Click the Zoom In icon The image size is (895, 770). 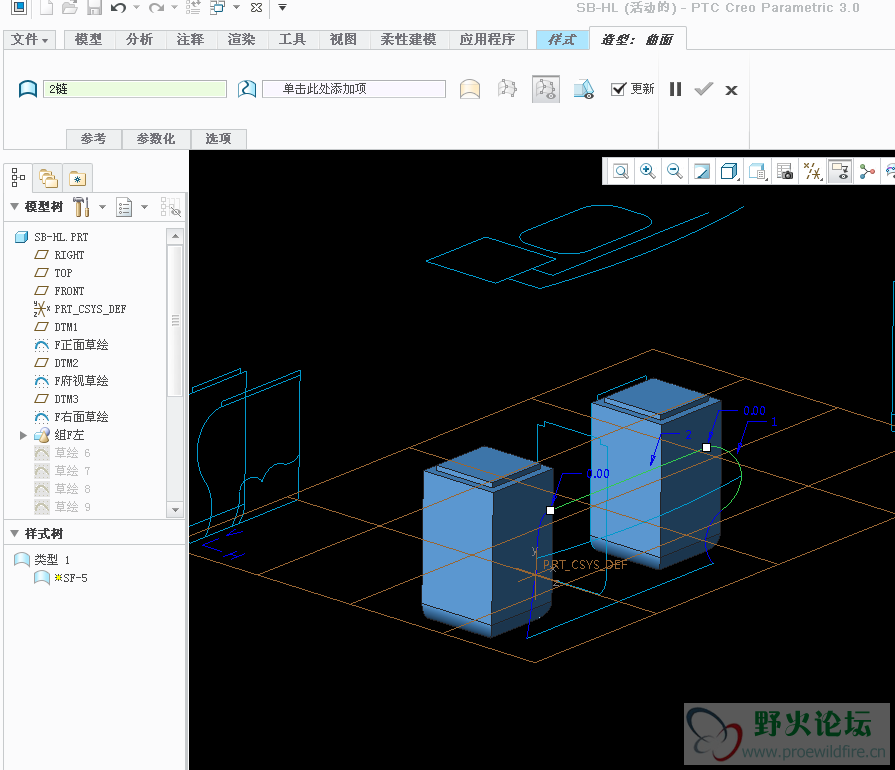coord(647,171)
